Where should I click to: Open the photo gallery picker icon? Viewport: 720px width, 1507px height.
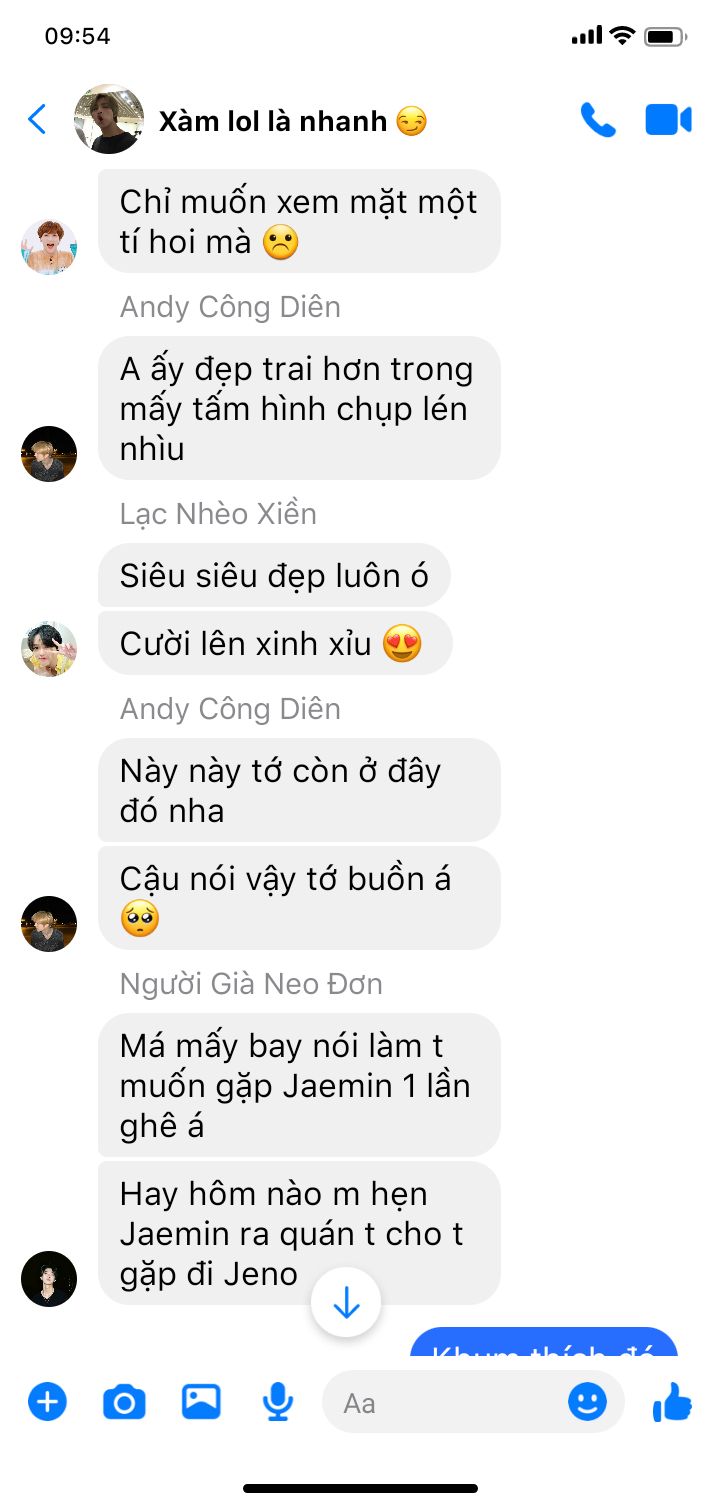(x=201, y=1401)
